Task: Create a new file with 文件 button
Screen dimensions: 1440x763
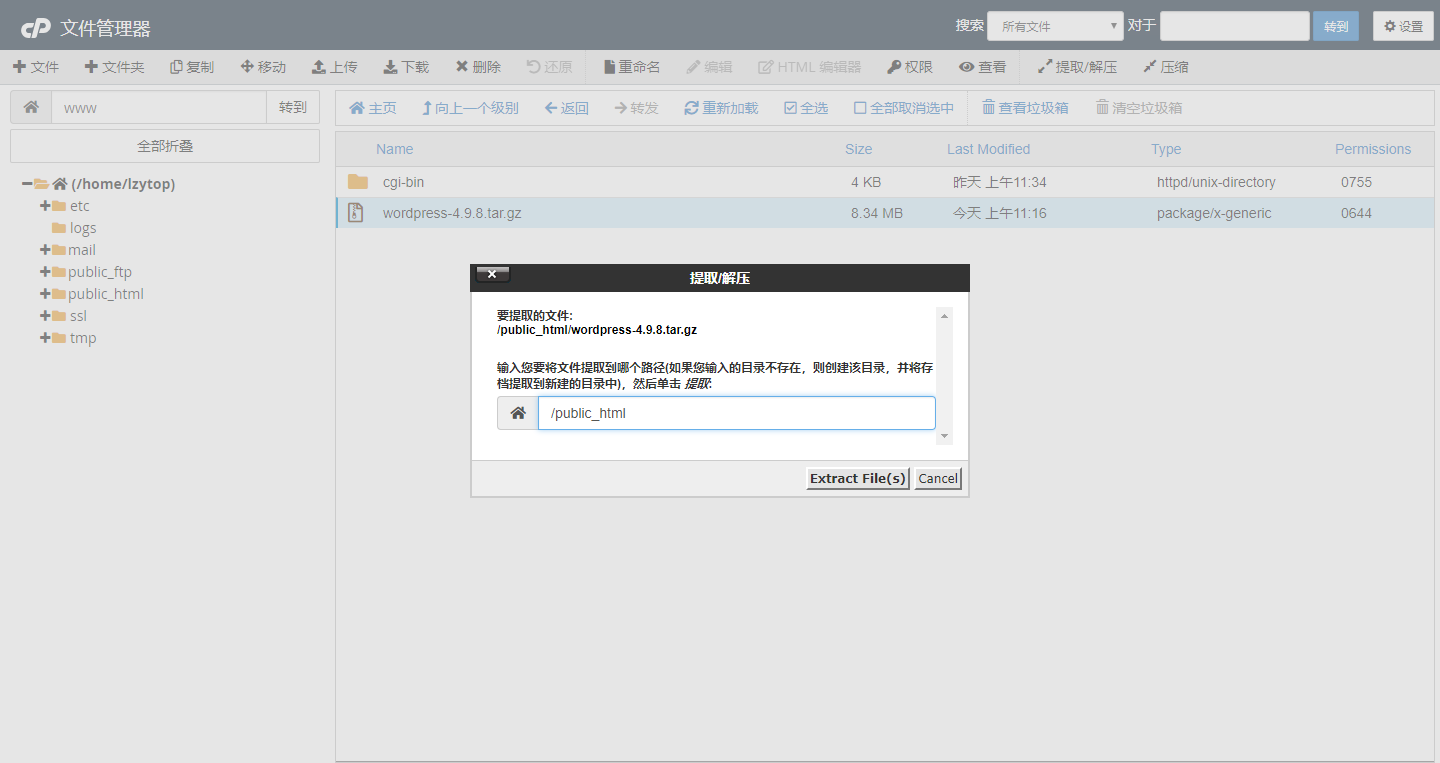Action: 36,67
